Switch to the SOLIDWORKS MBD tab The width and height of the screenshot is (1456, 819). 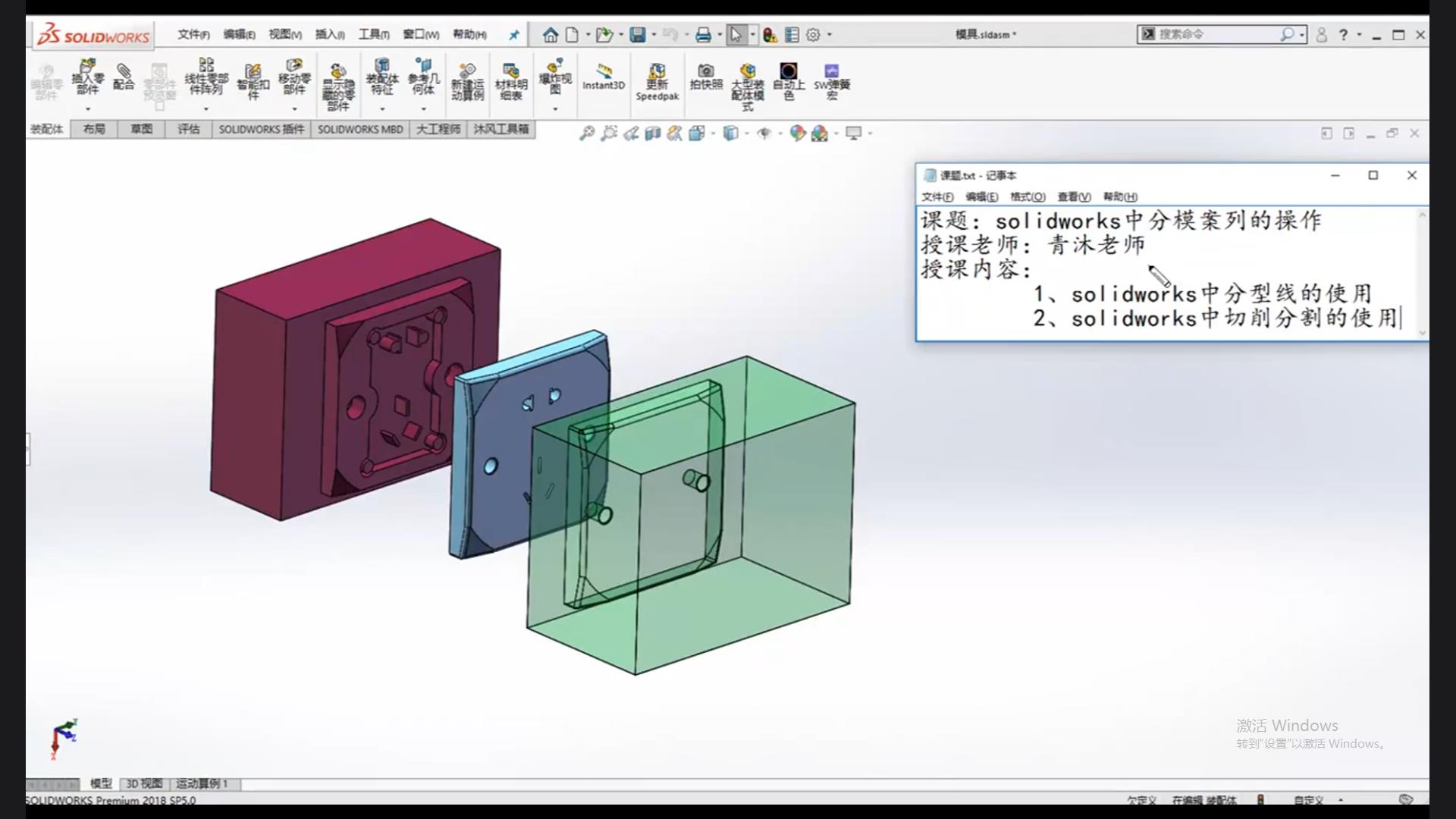(x=360, y=129)
